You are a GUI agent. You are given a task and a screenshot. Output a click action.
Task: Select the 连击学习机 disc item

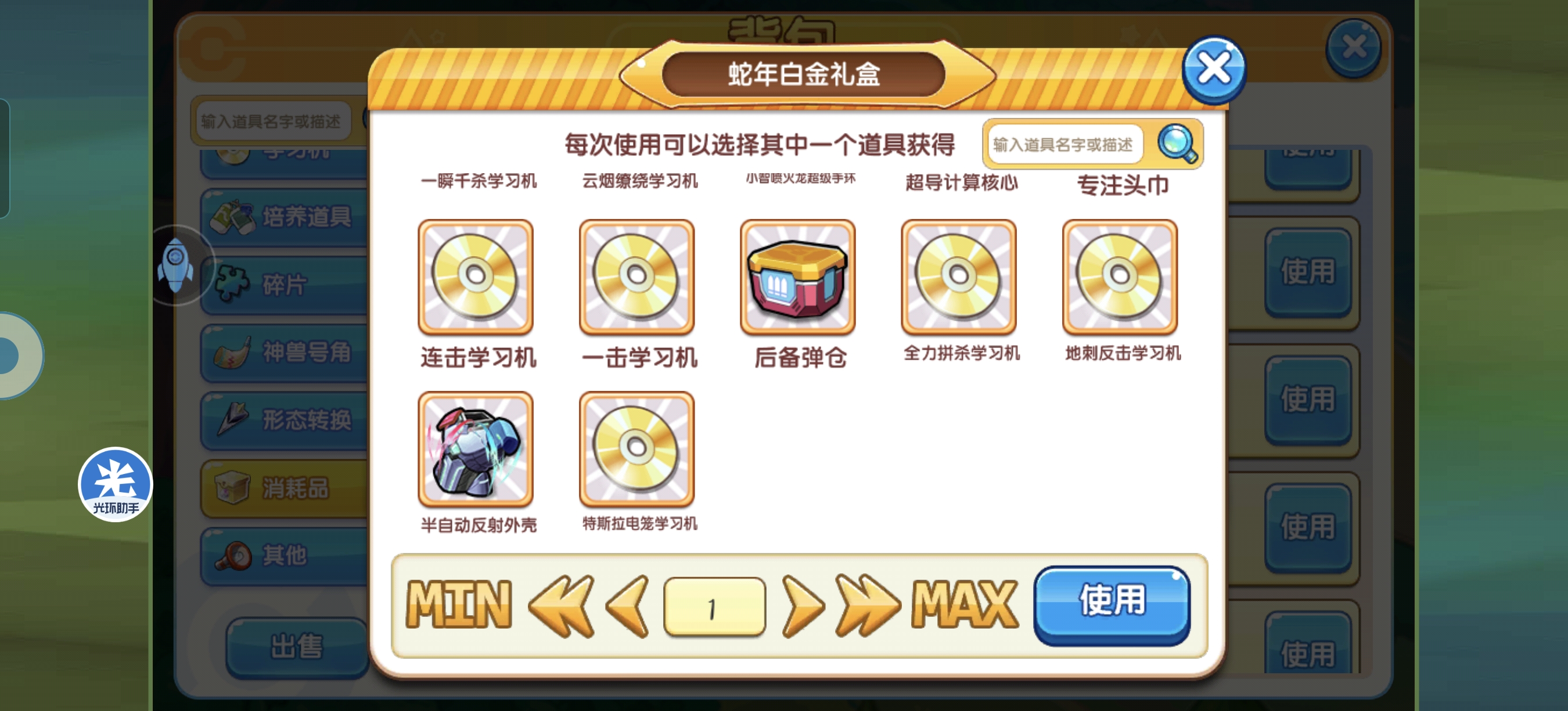coord(476,277)
